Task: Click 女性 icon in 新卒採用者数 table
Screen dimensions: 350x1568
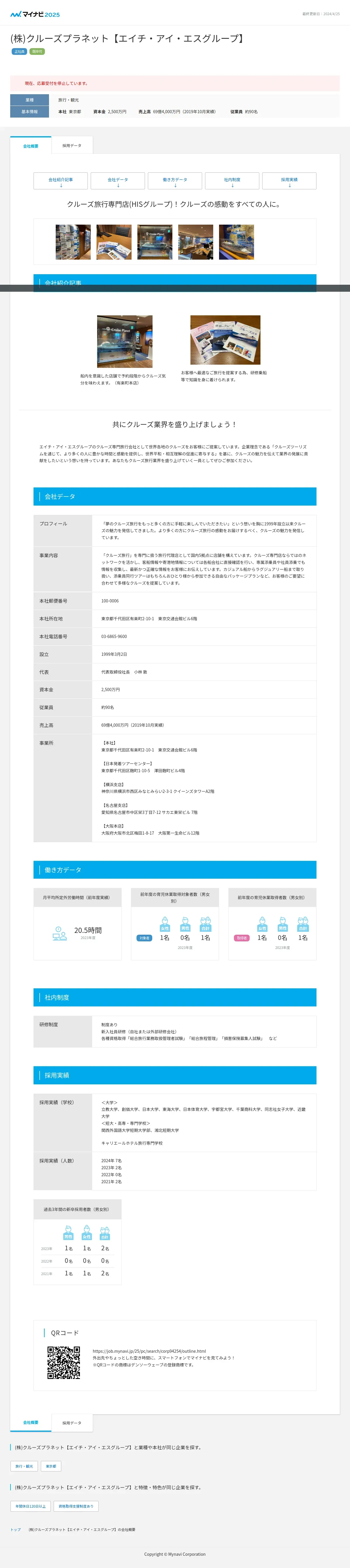Action: click(86, 1233)
